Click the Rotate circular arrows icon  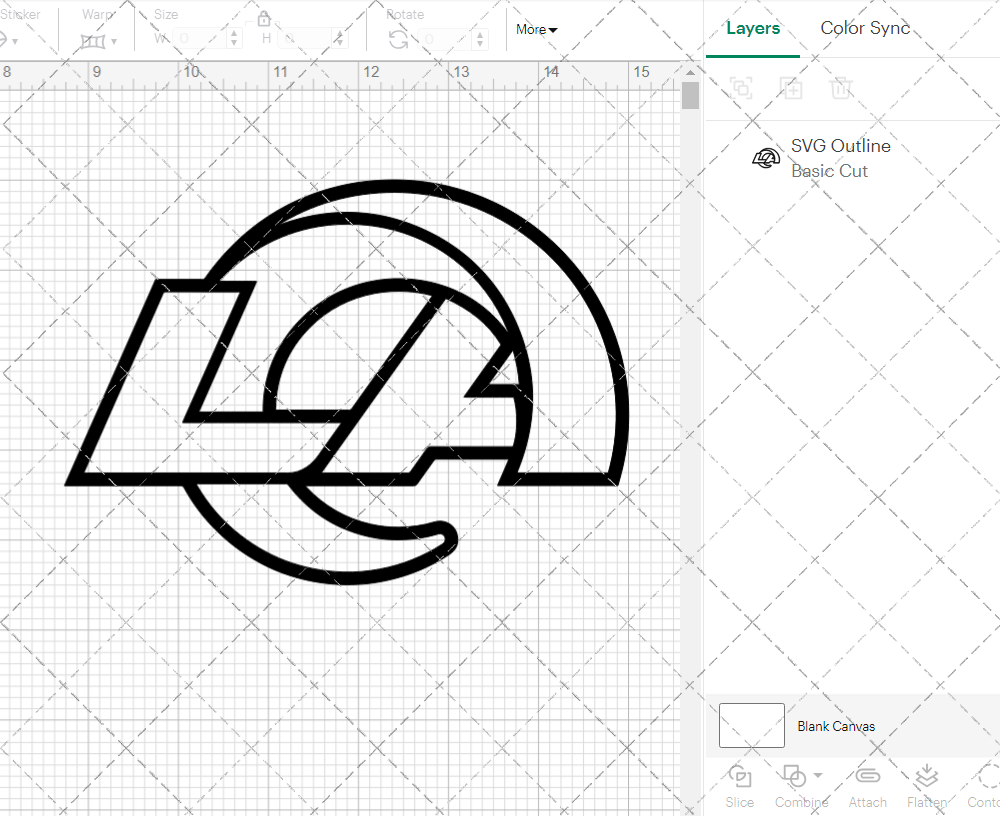[399, 40]
